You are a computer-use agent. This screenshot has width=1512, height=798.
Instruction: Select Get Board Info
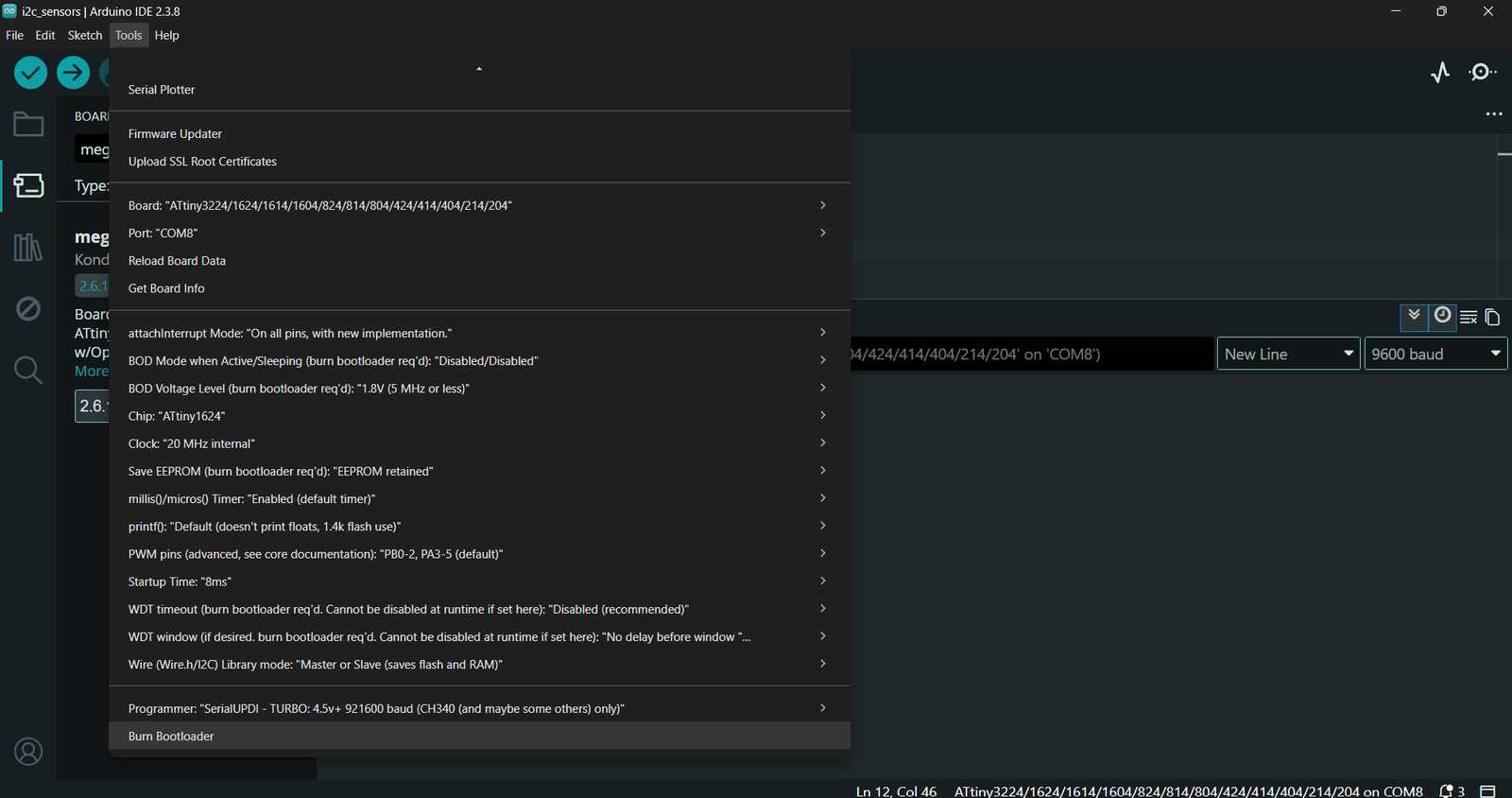pyautogui.click(x=480, y=288)
